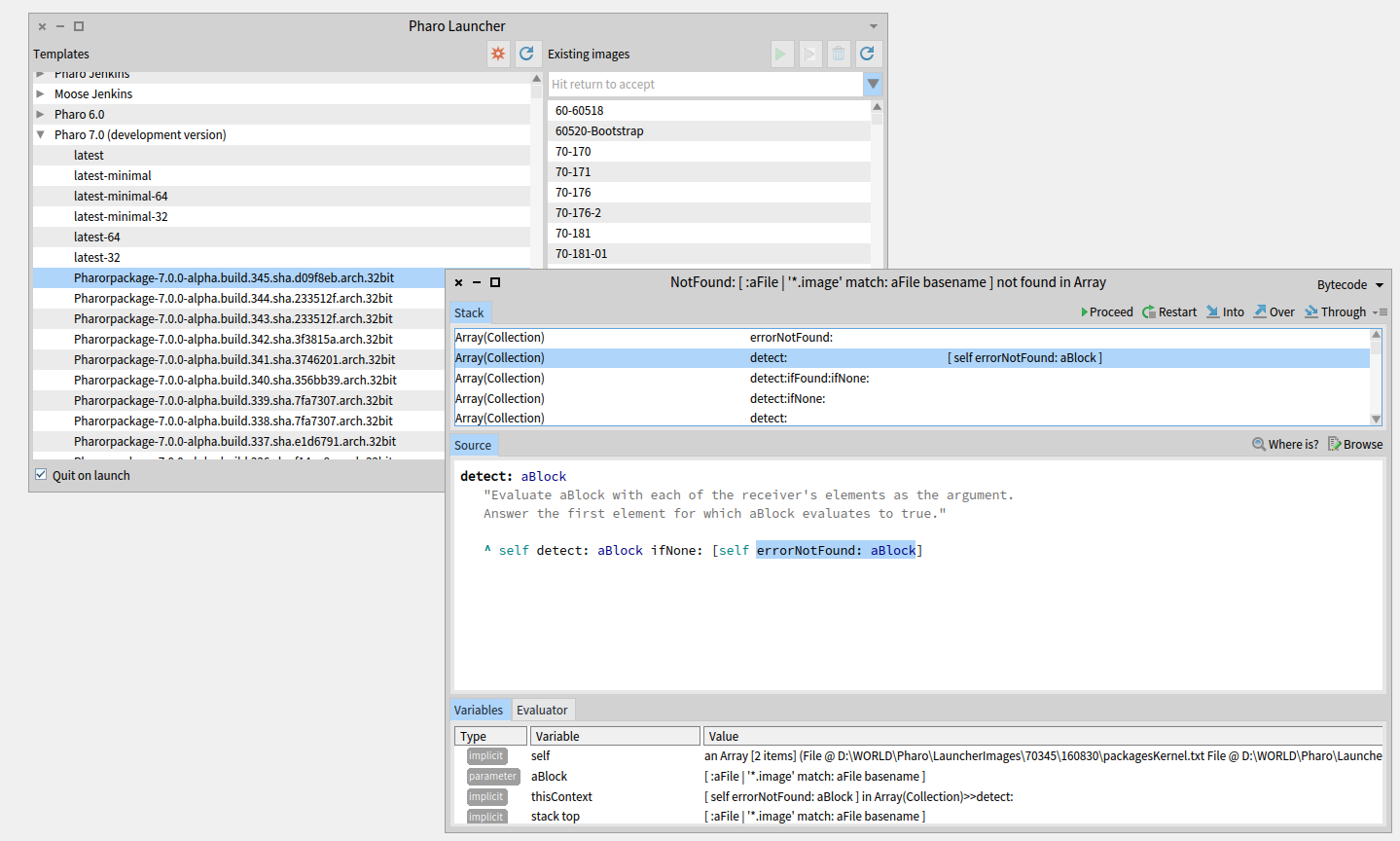Switch to the Evaluator tab
Screen dimensions: 1400x841
coord(542,710)
